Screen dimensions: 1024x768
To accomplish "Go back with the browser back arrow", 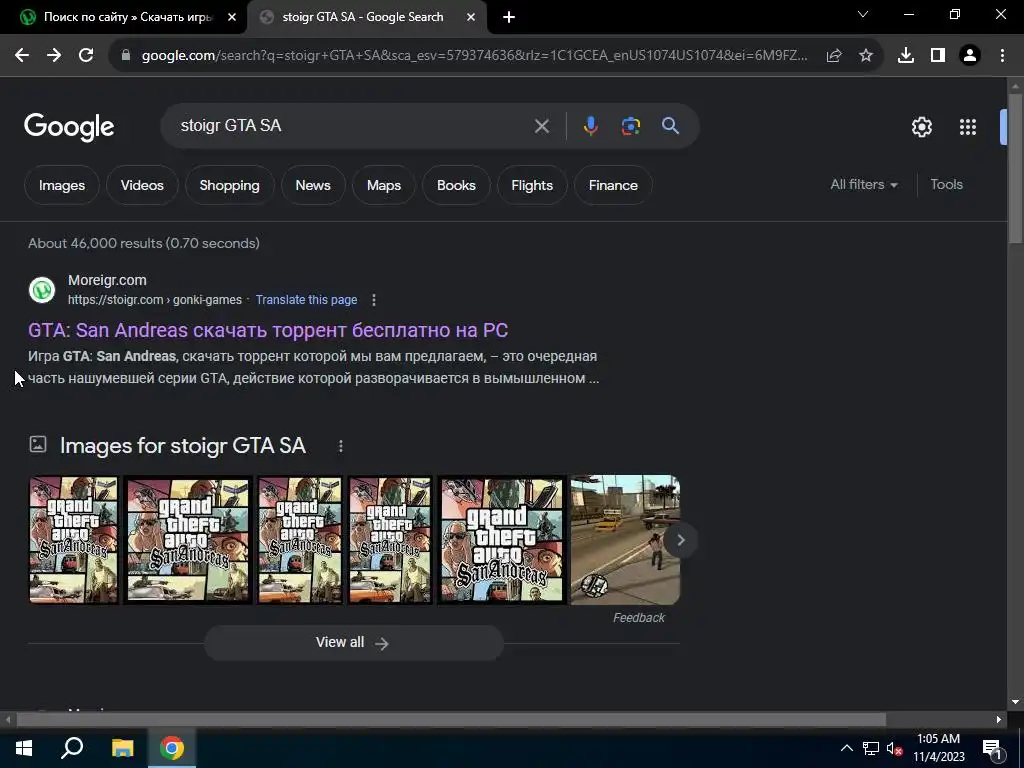I will 22,56.
